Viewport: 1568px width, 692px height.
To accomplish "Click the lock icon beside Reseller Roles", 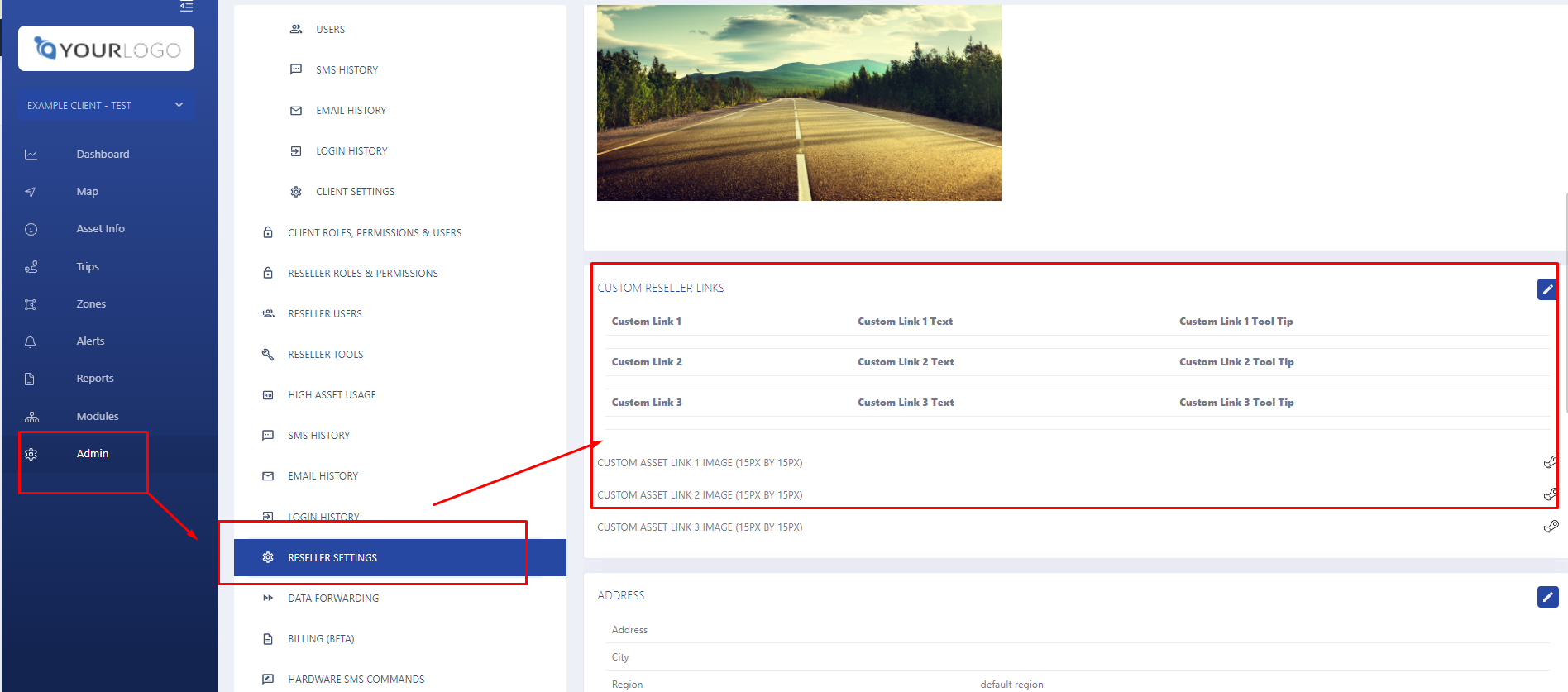I will coord(268,273).
